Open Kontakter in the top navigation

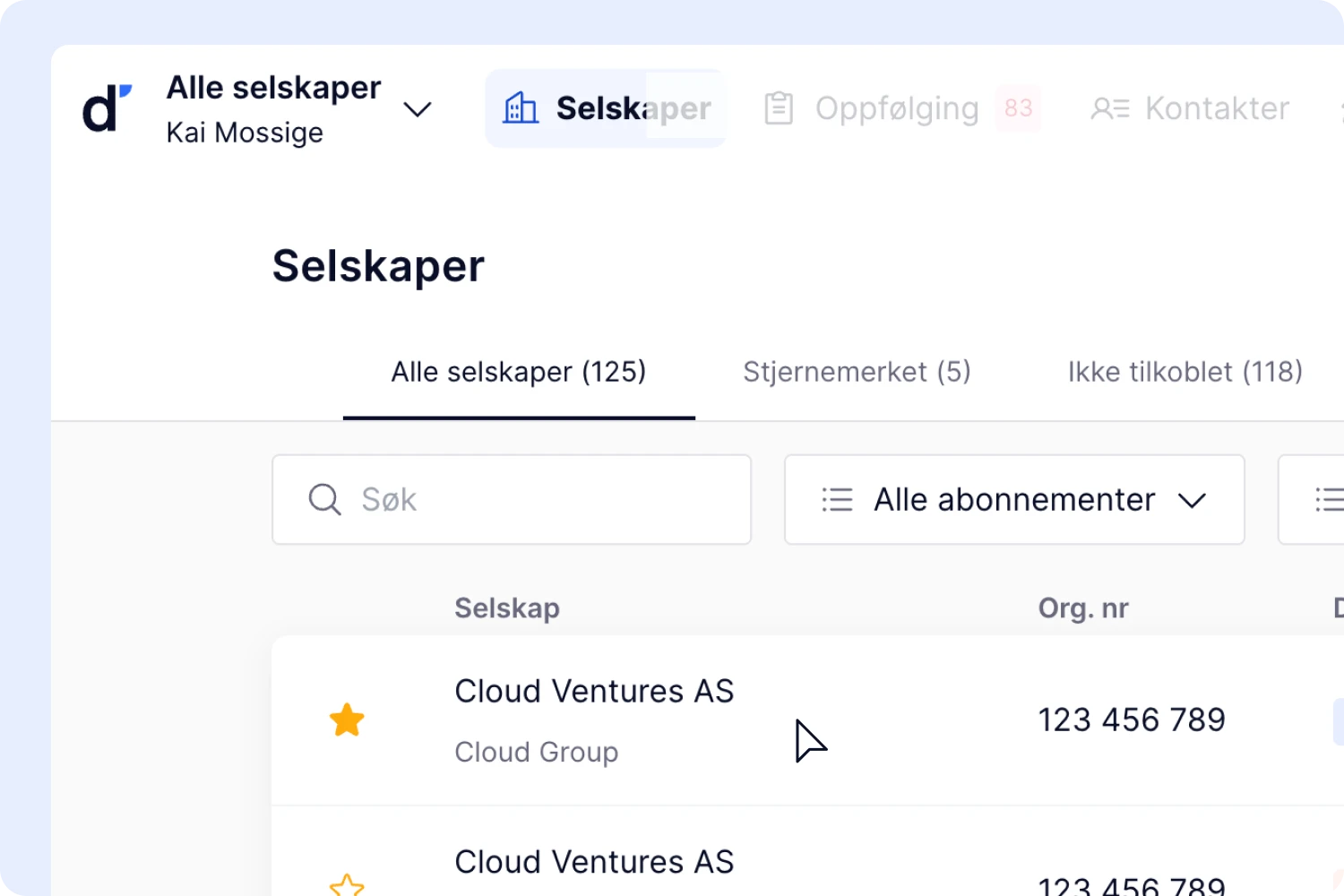click(1216, 108)
